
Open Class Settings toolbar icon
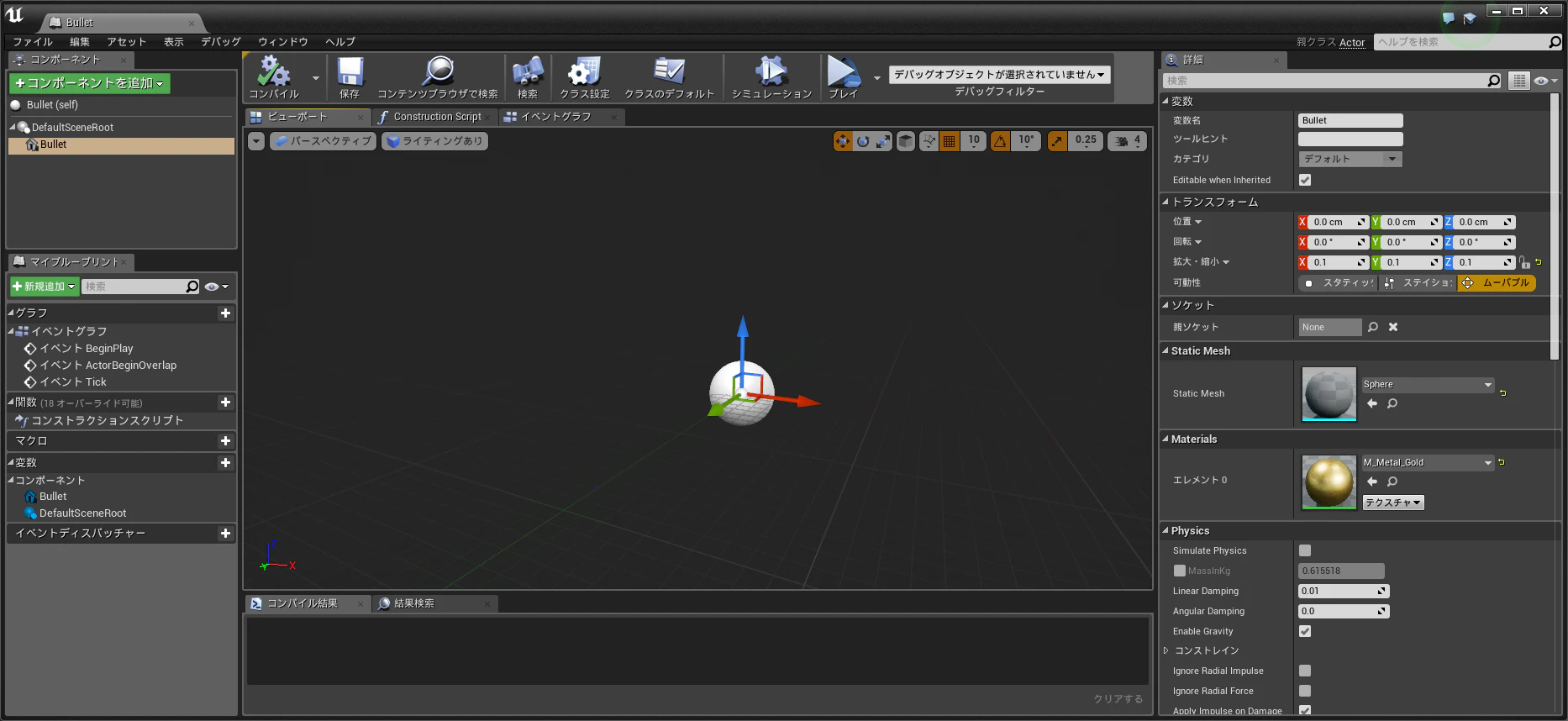(585, 71)
